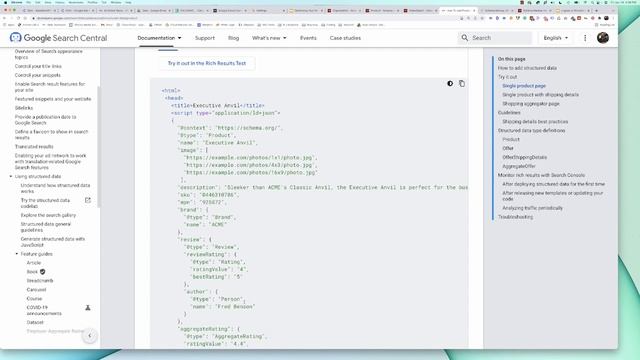Toggle dark code theme icon
The height and width of the screenshot is (360, 640).
pyautogui.click(x=450, y=84)
